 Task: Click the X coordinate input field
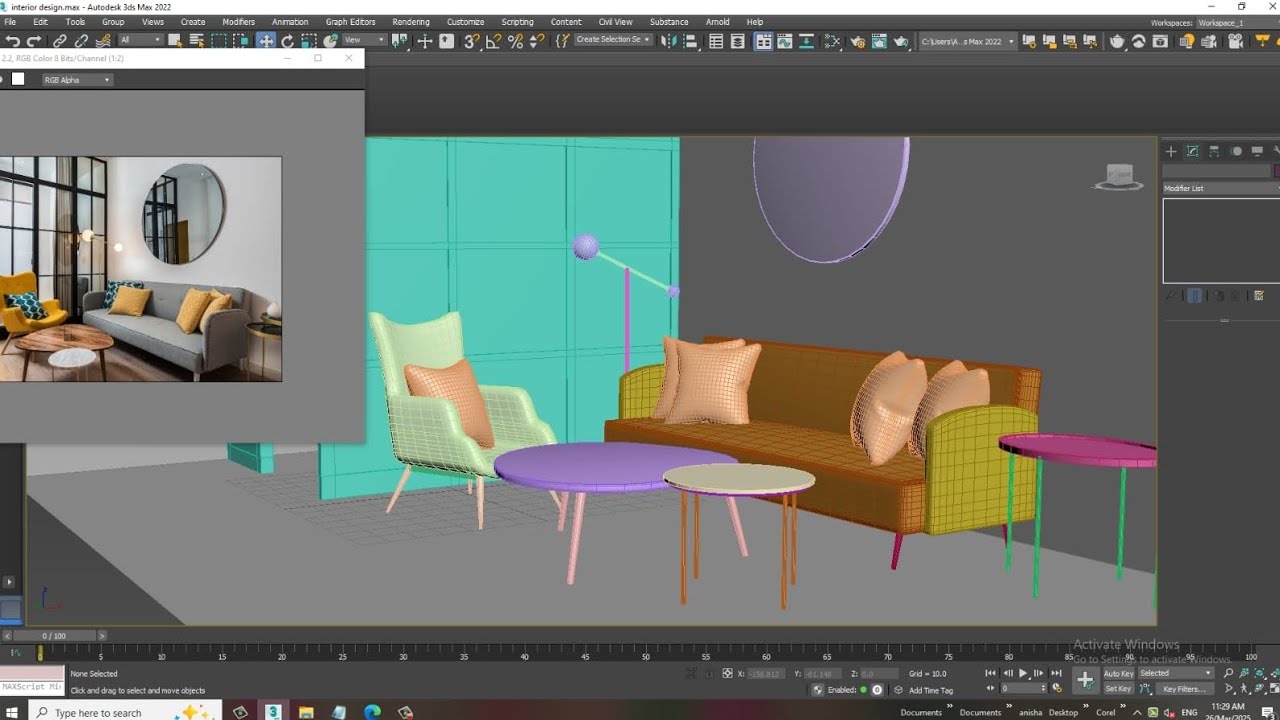(x=766, y=673)
